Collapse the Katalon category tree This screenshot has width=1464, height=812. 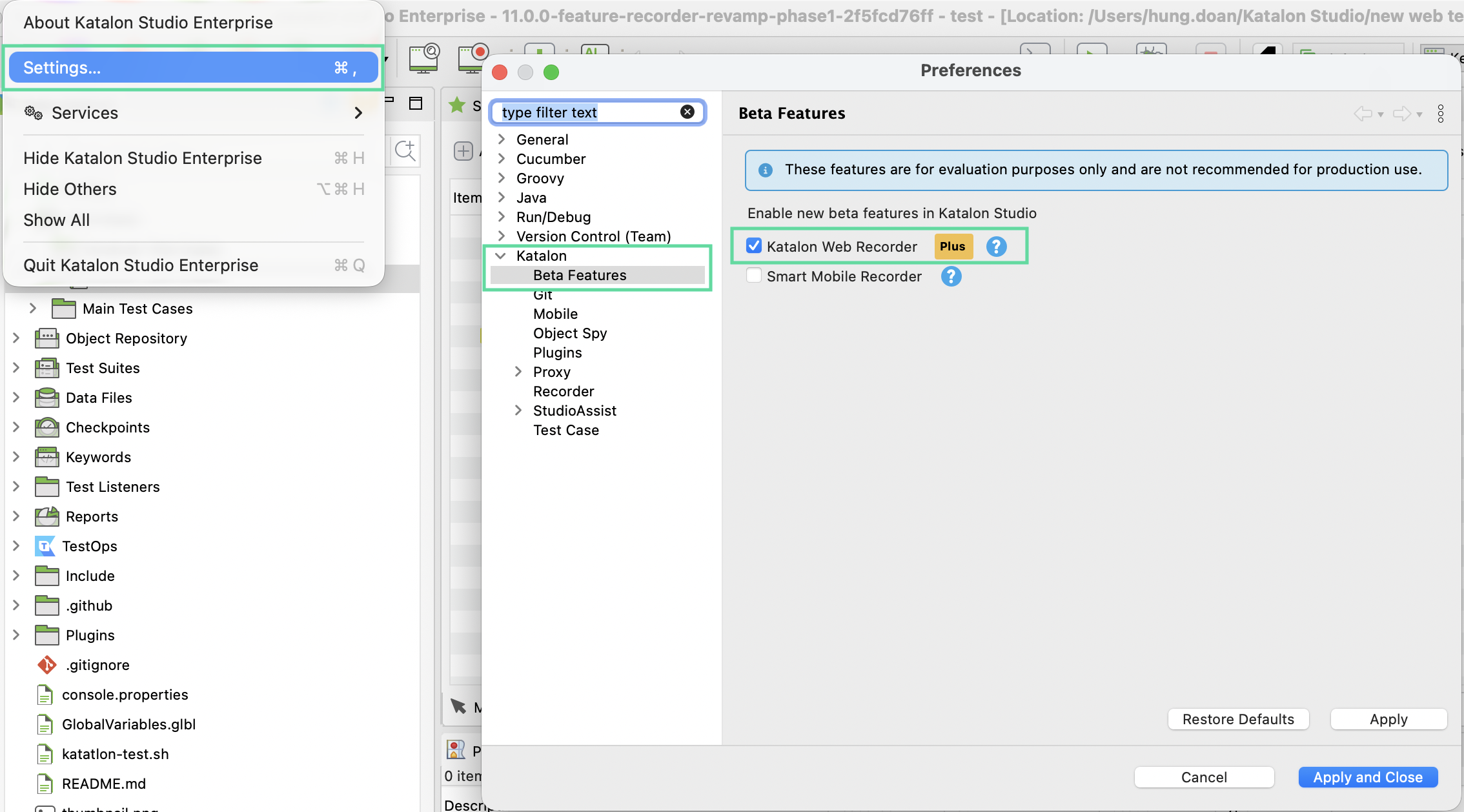coord(502,256)
